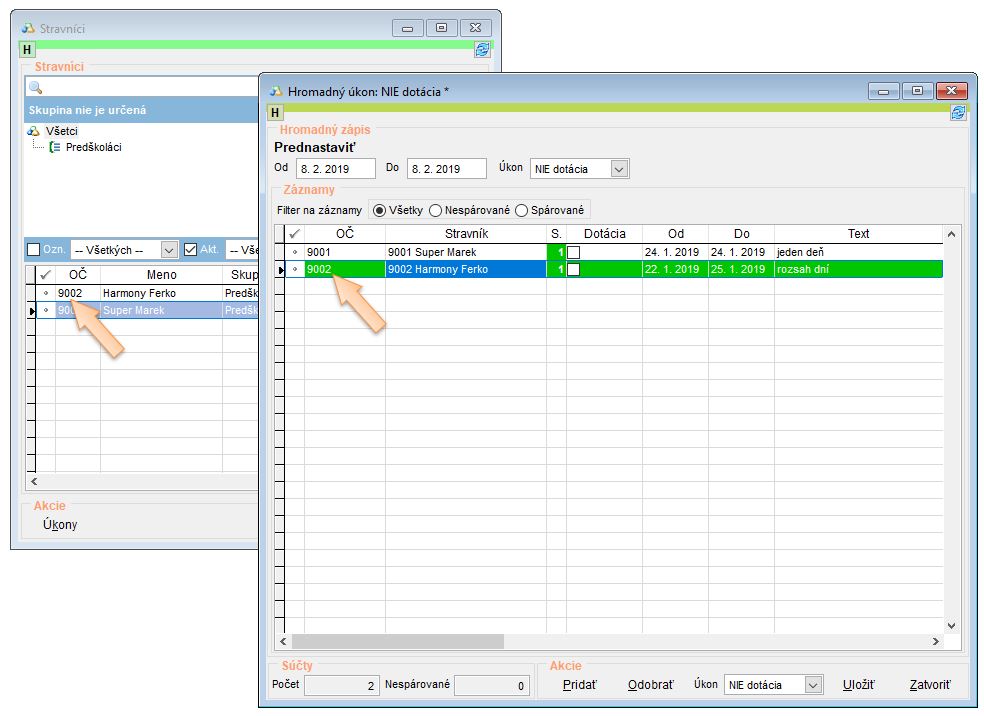Select Všetci in the group tree
This screenshot has height=716, width=984.
coord(62,131)
